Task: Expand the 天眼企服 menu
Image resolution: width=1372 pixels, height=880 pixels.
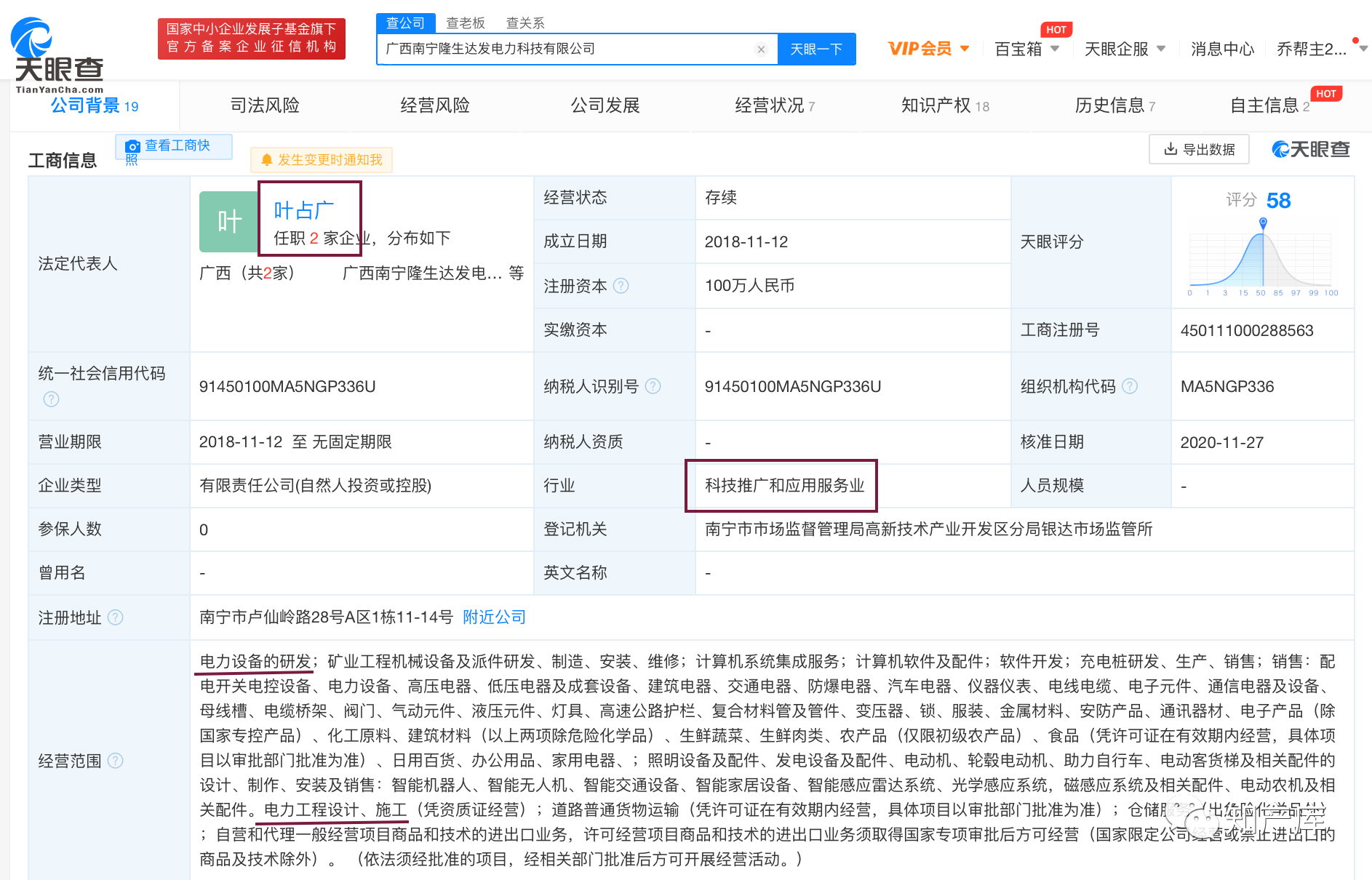Action: [x=1125, y=49]
